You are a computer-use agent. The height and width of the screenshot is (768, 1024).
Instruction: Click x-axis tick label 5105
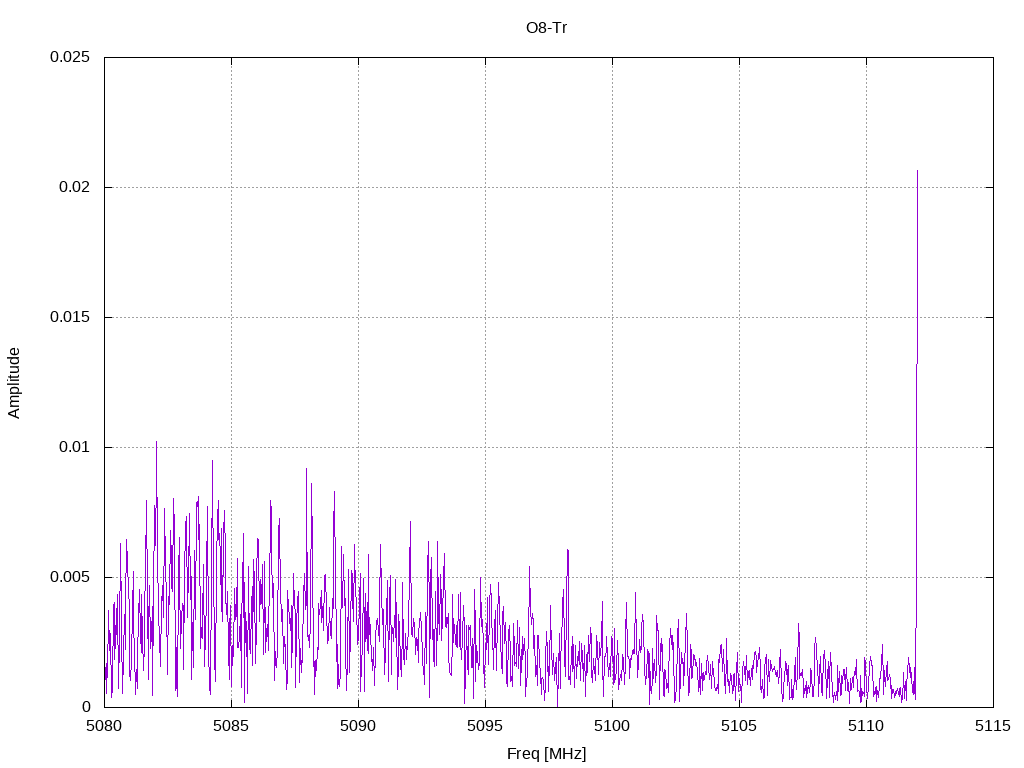[739, 726]
